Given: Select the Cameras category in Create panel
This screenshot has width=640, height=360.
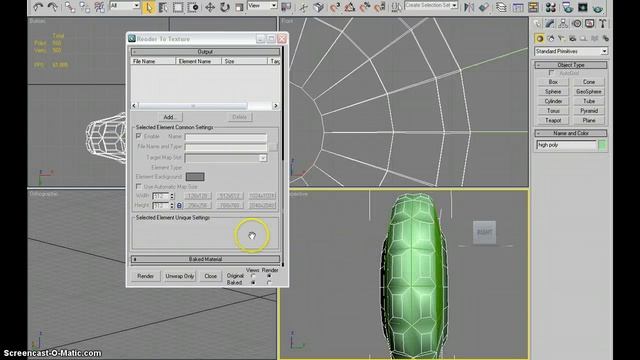Looking at the screenshot, I should pos(573,38).
